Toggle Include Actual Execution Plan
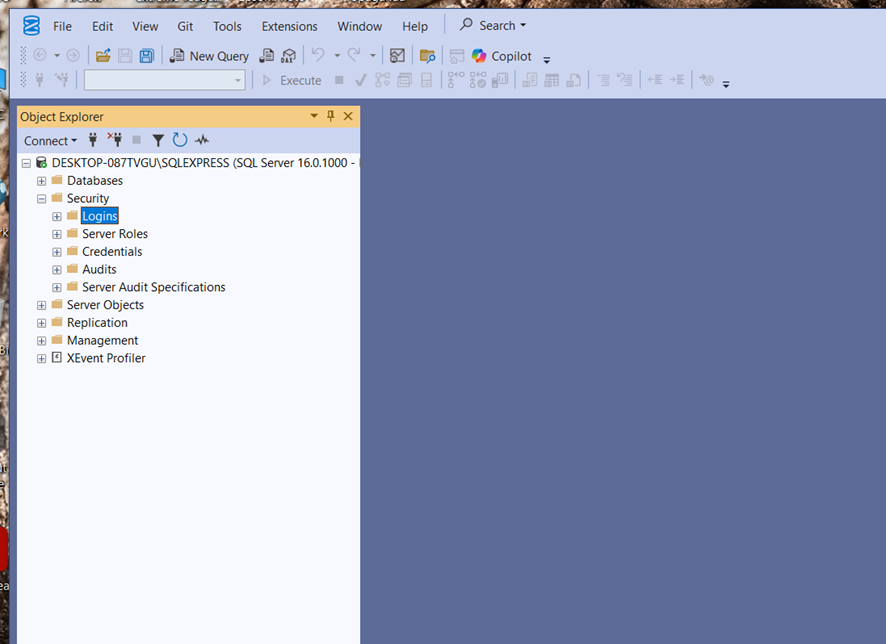The image size is (886, 644). [x=455, y=80]
